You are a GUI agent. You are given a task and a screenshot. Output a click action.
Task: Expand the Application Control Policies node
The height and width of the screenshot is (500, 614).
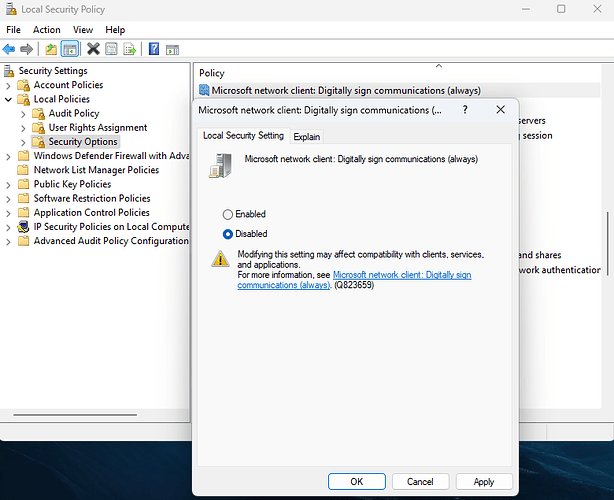pos(8,213)
